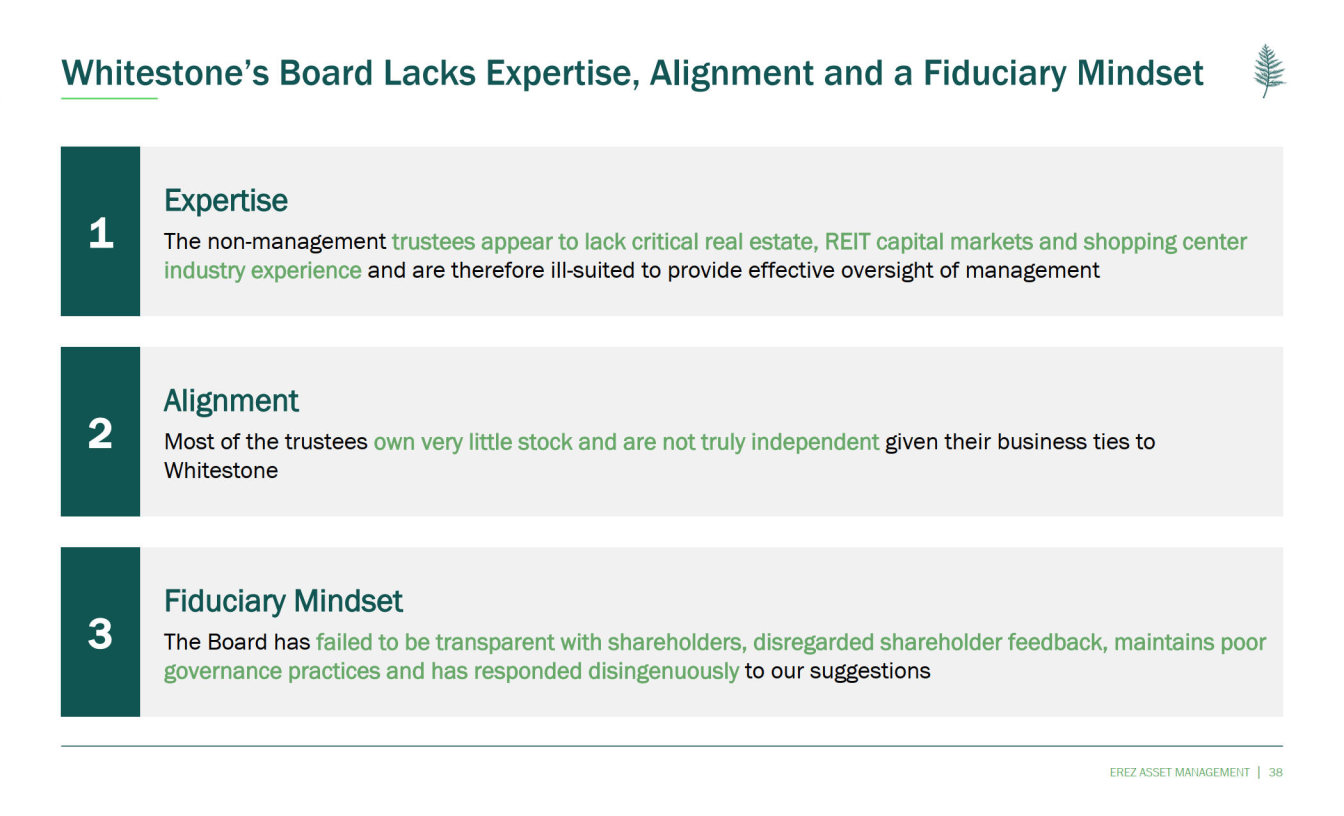Select the Fiduciary Mindset heading
1344x816 pixels.
(x=283, y=601)
